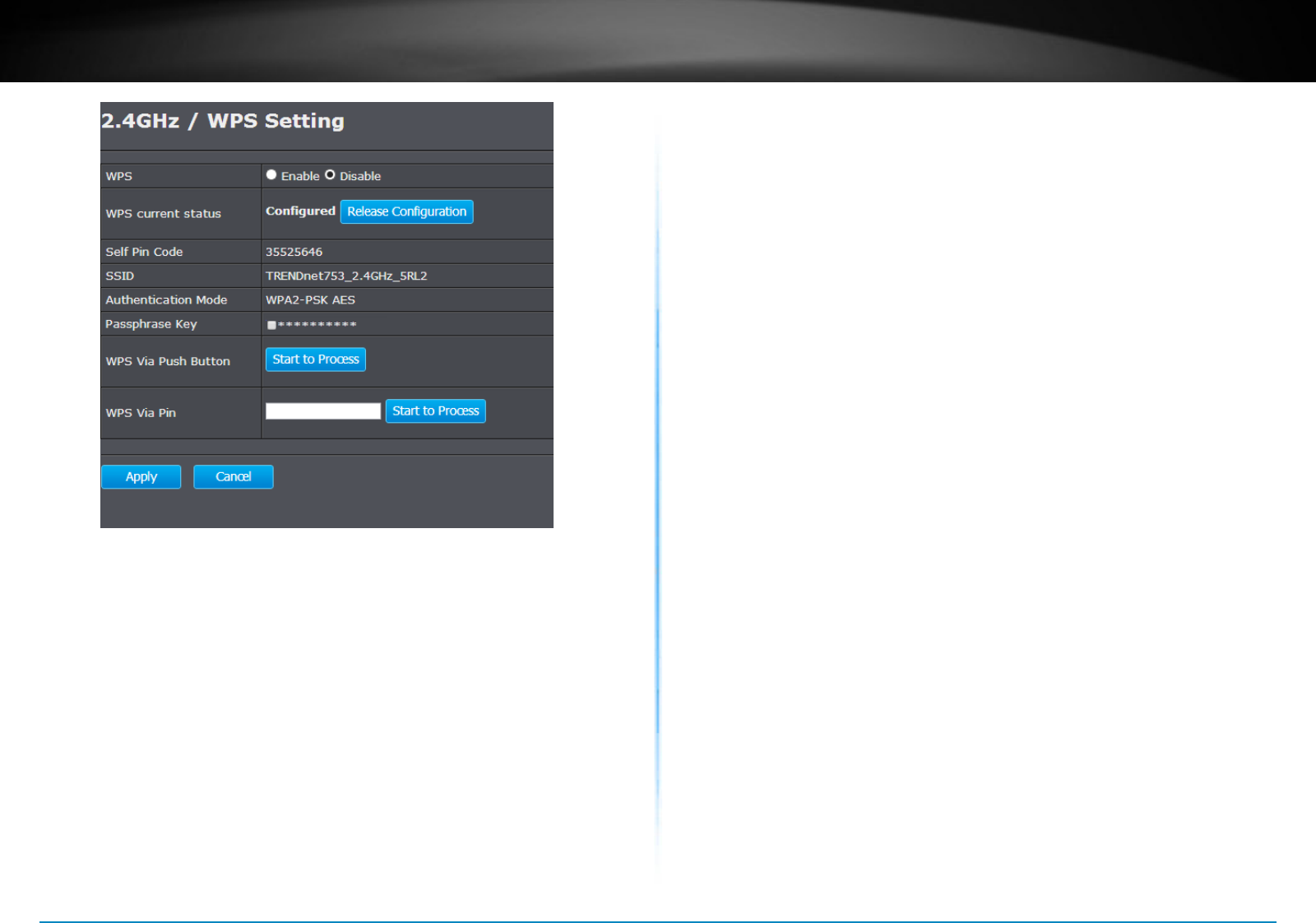Click the Authentication Mode label

click(166, 300)
